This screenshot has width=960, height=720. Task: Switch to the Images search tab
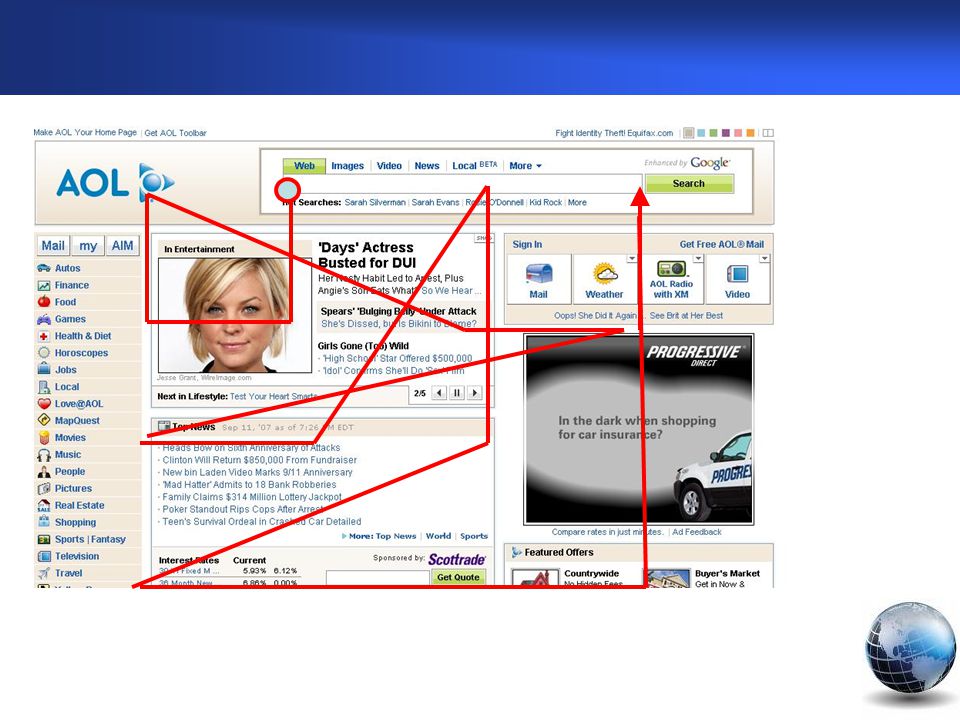347,166
